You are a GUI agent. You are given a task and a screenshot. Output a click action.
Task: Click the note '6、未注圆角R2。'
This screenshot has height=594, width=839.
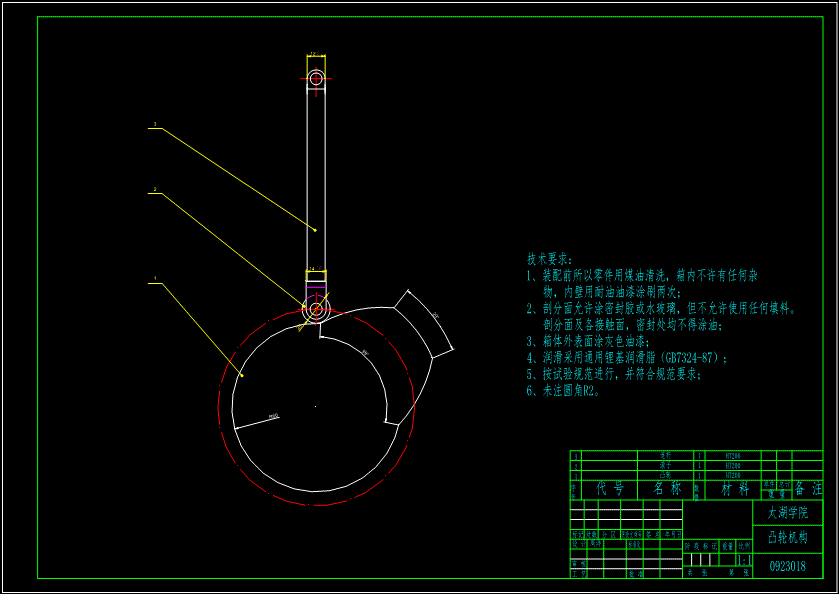point(563,391)
